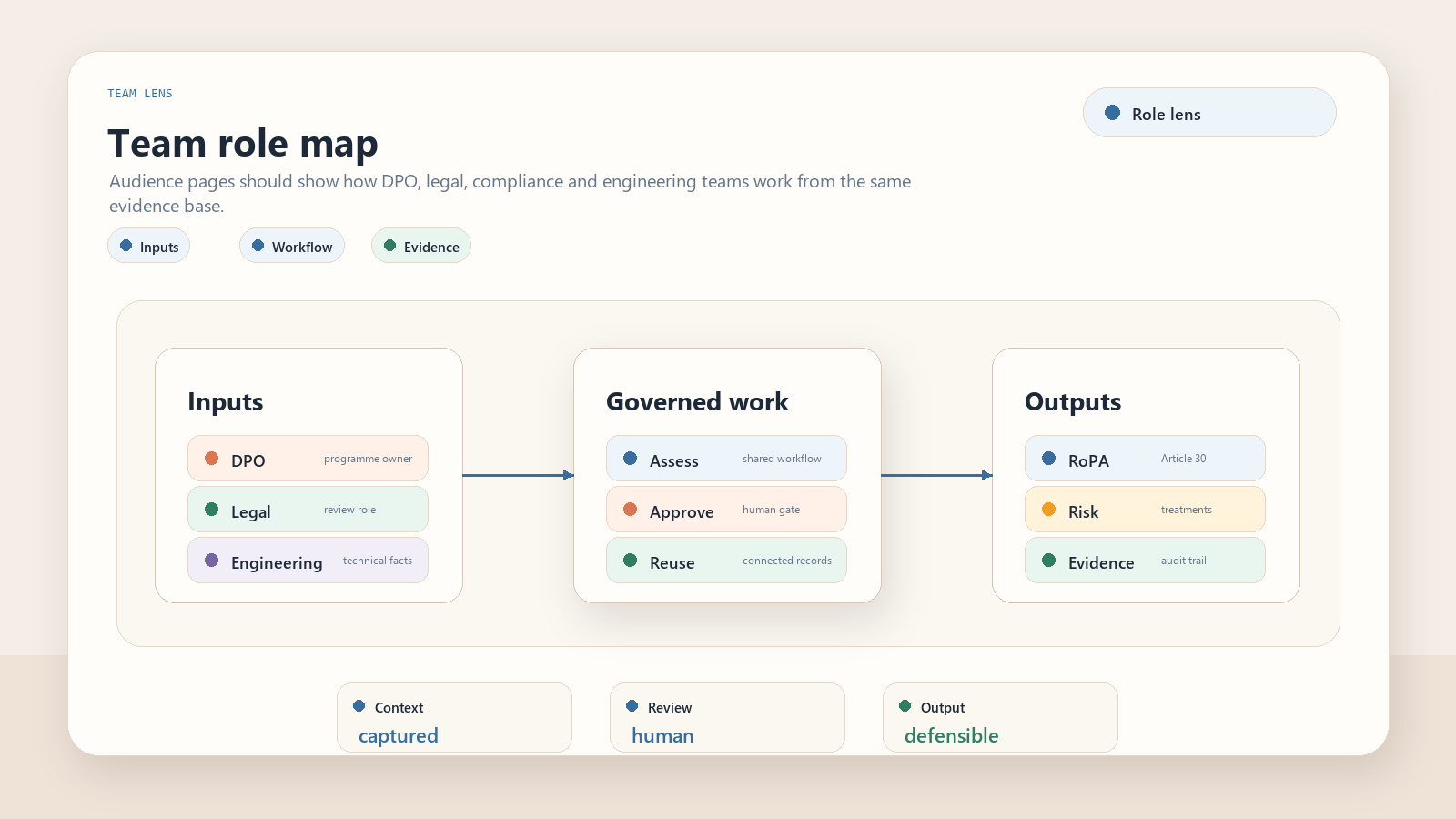Open the Evidence audit trail row
Image resolution: width=1456 pixels, height=819 pixels.
pos(1145,561)
